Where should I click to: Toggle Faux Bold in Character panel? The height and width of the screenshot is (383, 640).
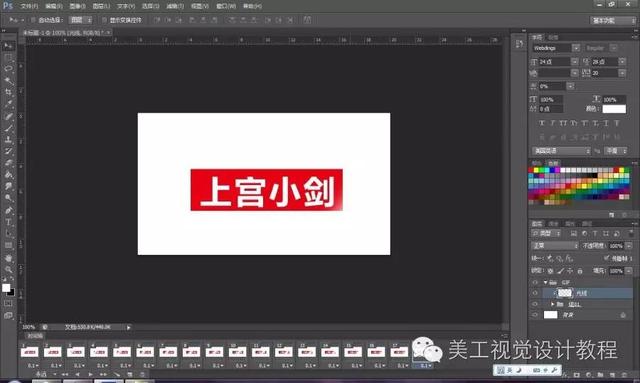(x=542, y=123)
